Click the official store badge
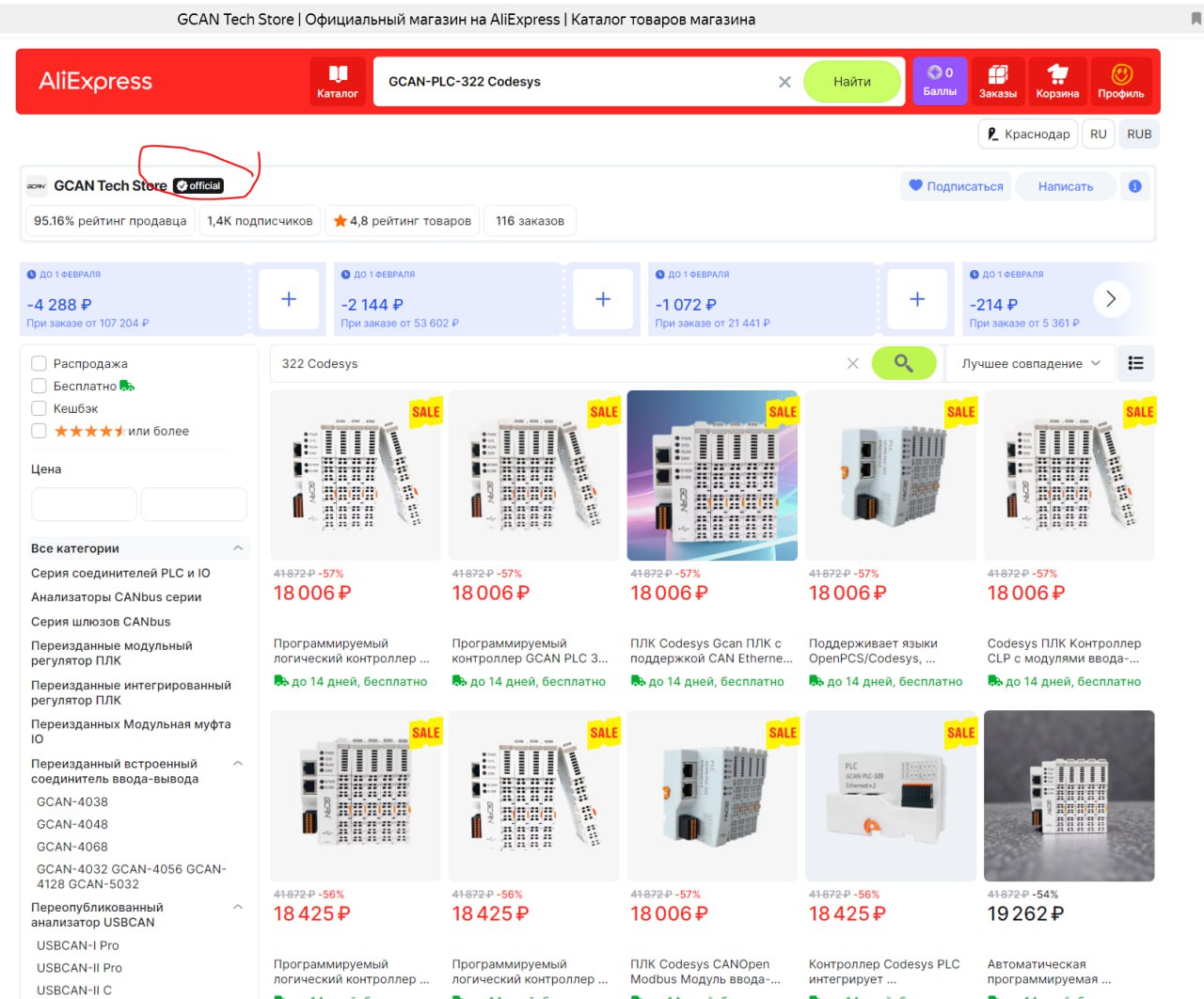The image size is (1204, 999). pyautogui.click(x=198, y=186)
